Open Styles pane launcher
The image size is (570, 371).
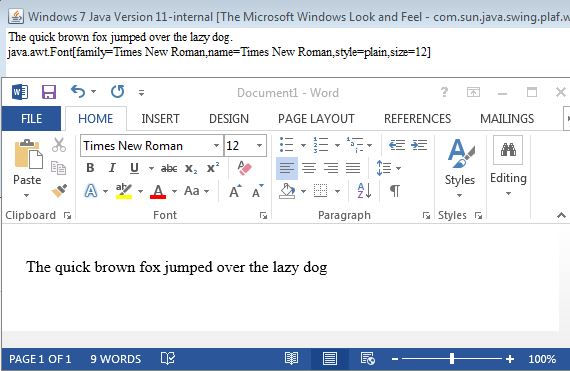478,215
